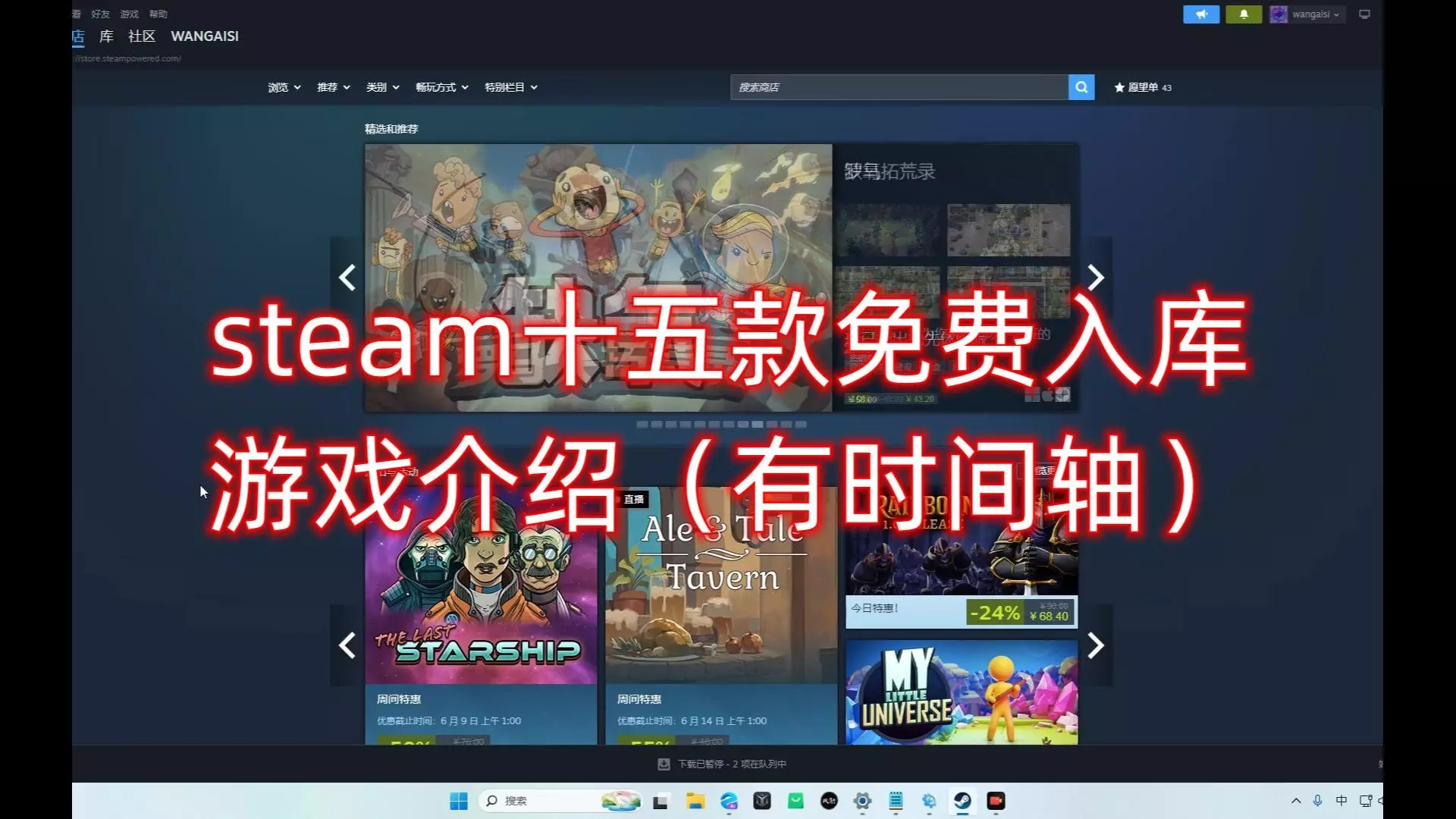Go to previous featured carousel slide

[x=347, y=278]
